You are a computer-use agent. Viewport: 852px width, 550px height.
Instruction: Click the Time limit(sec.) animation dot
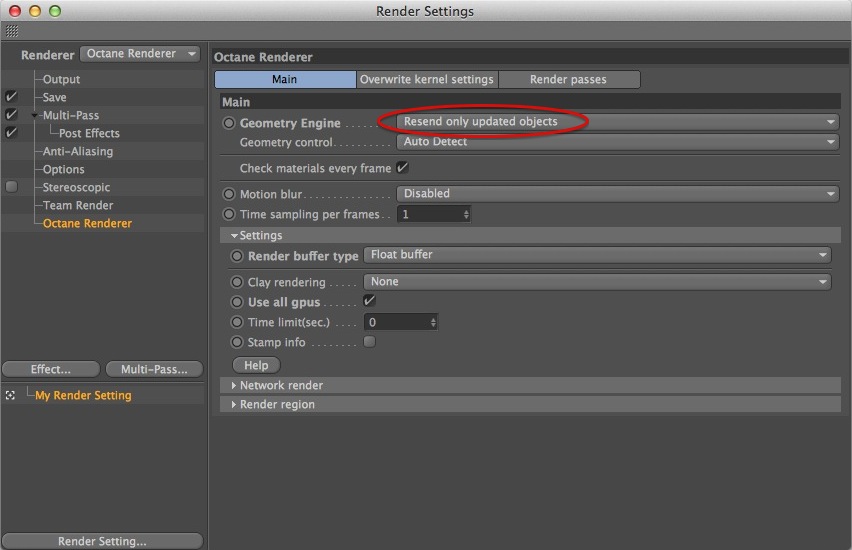[237, 322]
